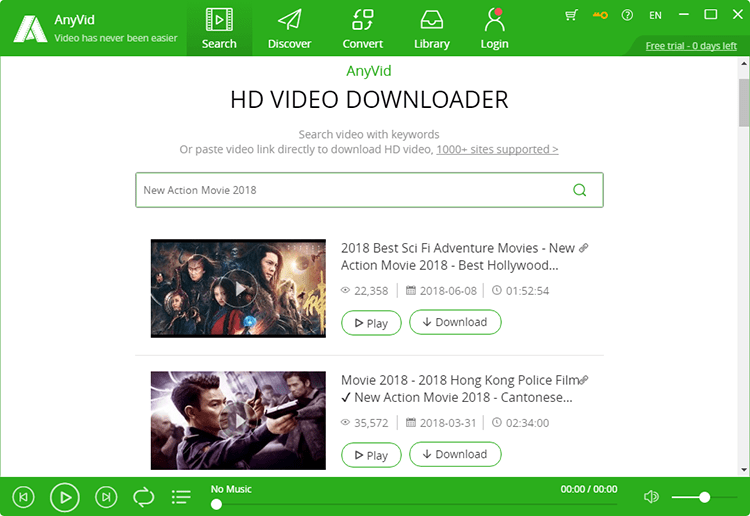Skip to next track in player bar
This screenshot has width=750, height=516.
(x=106, y=497)
